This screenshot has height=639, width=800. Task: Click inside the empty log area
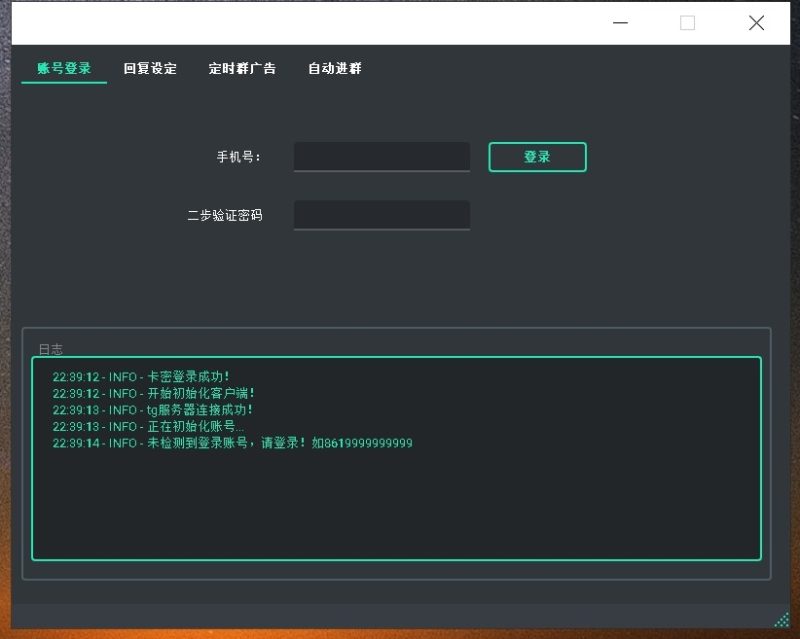coord(400,500)
